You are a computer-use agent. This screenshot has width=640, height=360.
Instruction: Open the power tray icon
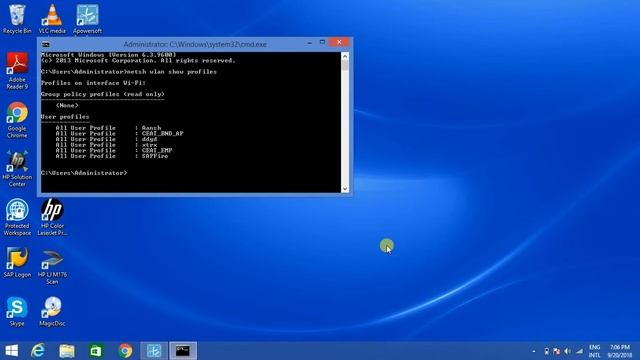(x=547, y=351)
